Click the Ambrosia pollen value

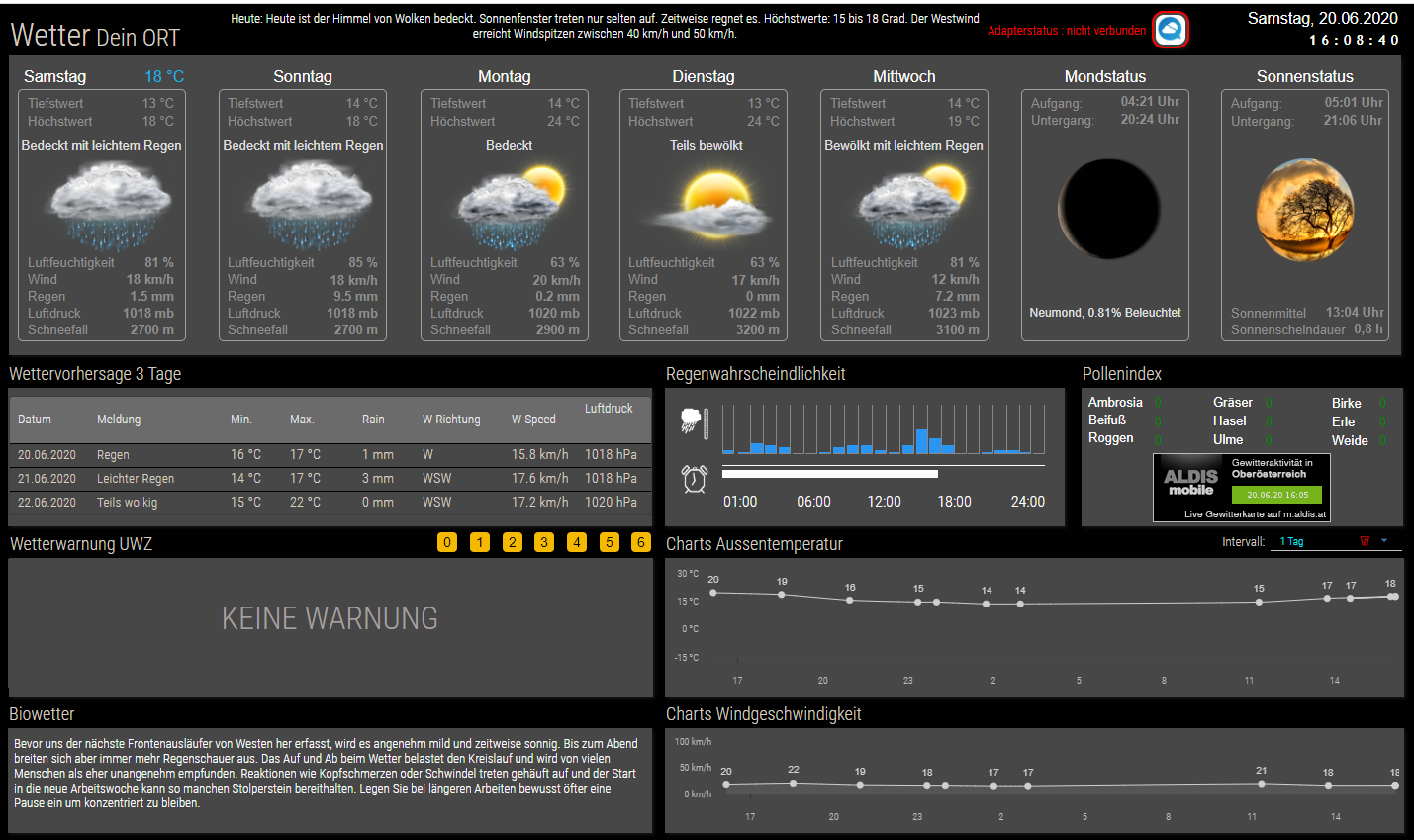1158,403
